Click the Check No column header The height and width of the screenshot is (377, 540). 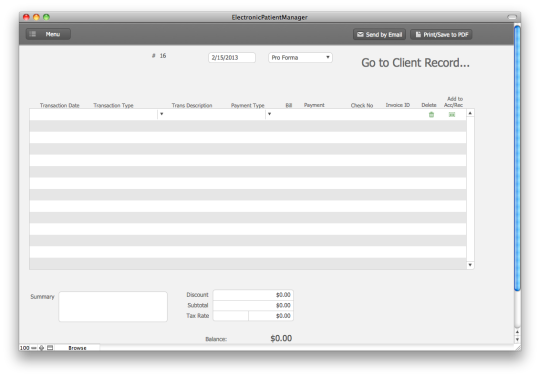tap(362, 105)
